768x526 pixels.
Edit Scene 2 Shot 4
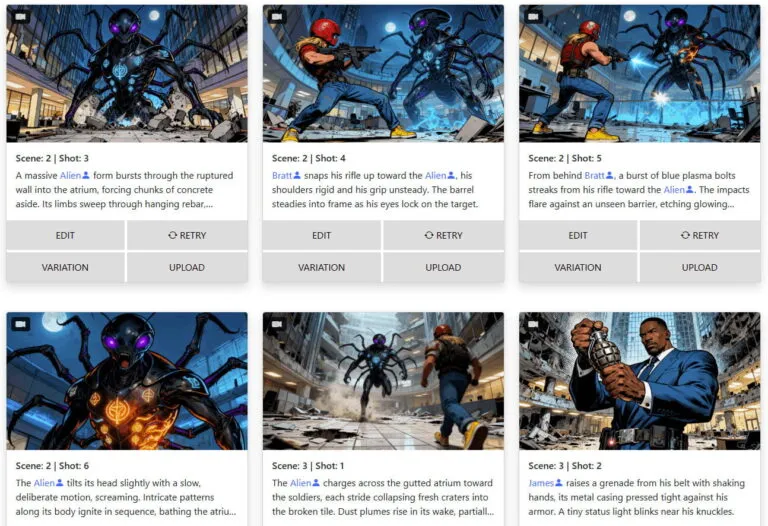pos(322,236)
